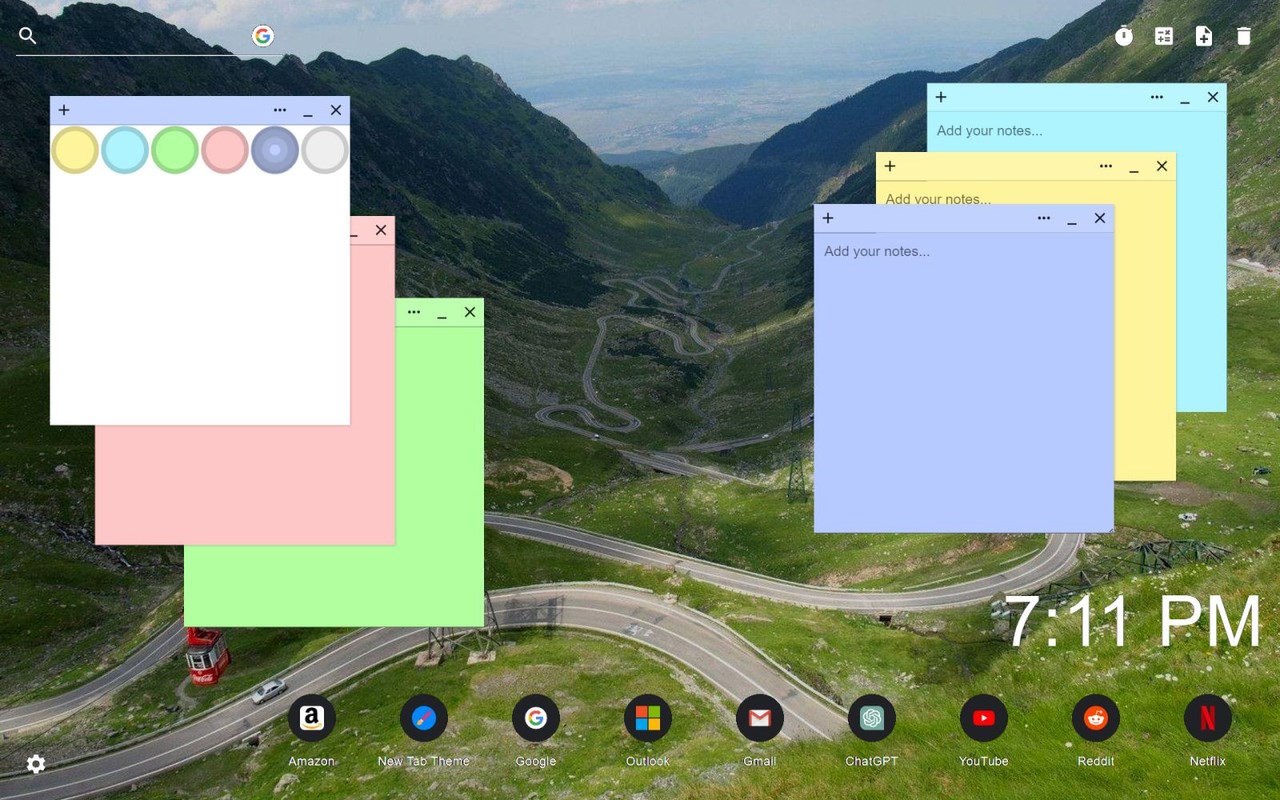Open white note's three-dot options menu
This screenshot has width=1280, height=800.
[280, 110]
